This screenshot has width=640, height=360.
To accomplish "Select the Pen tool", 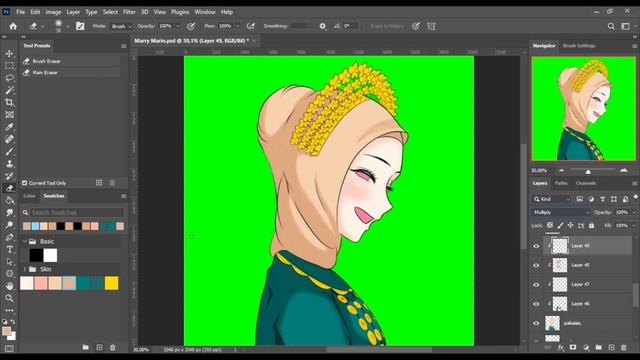I will [9, 237].
